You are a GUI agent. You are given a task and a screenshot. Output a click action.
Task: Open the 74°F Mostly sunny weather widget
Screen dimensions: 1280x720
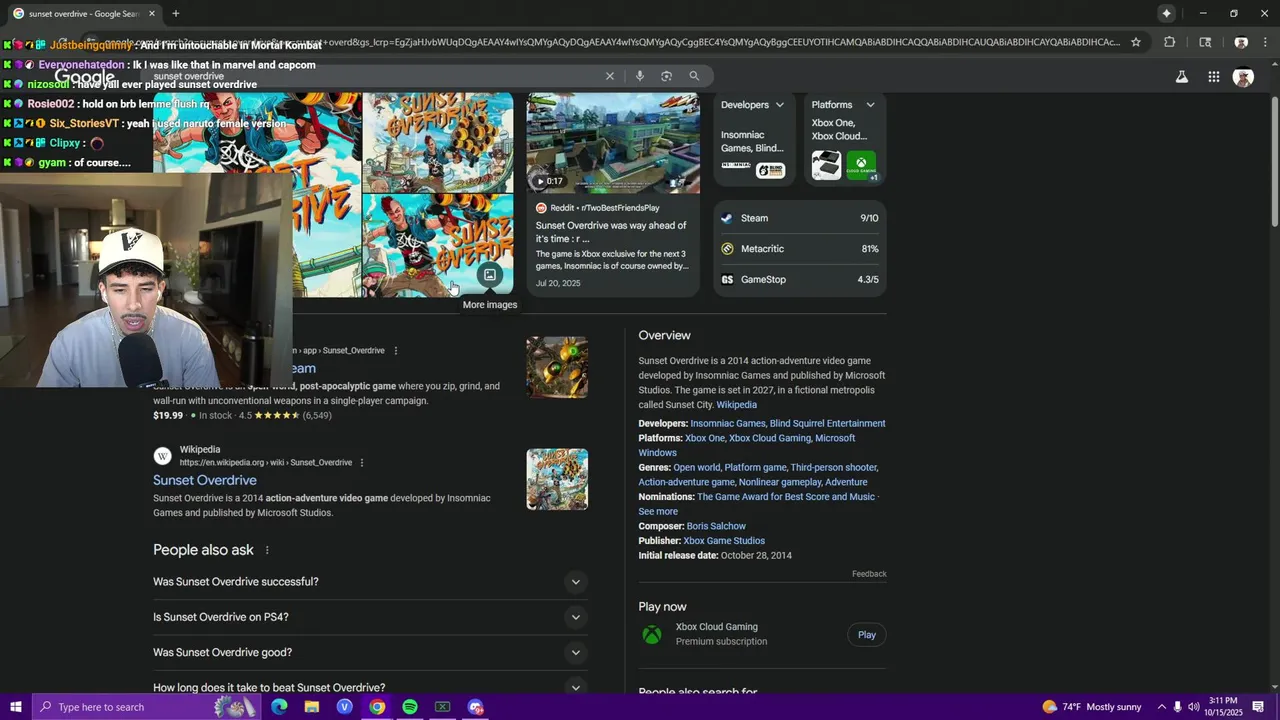1092,707
